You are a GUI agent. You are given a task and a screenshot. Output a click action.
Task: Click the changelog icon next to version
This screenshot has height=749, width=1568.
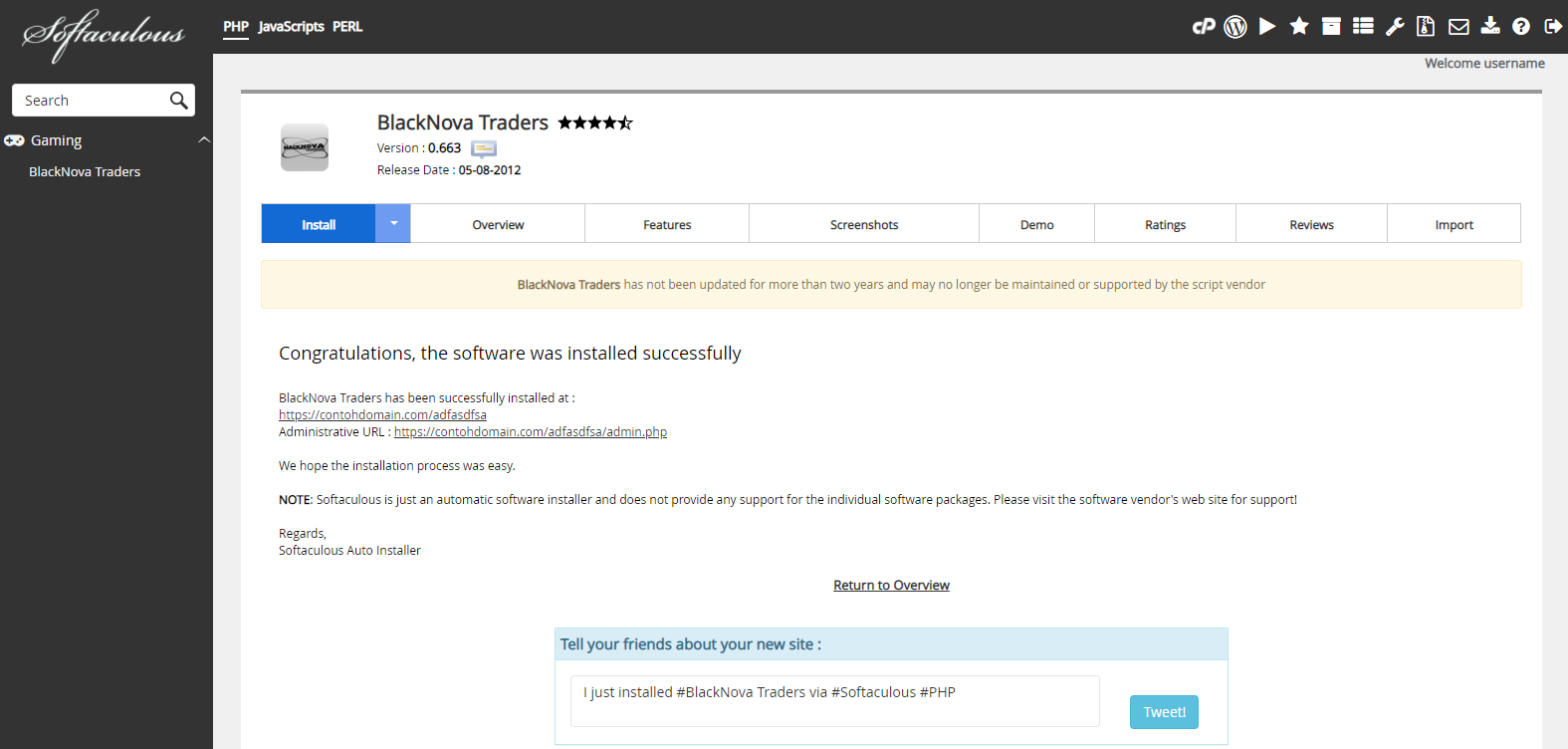484,149
